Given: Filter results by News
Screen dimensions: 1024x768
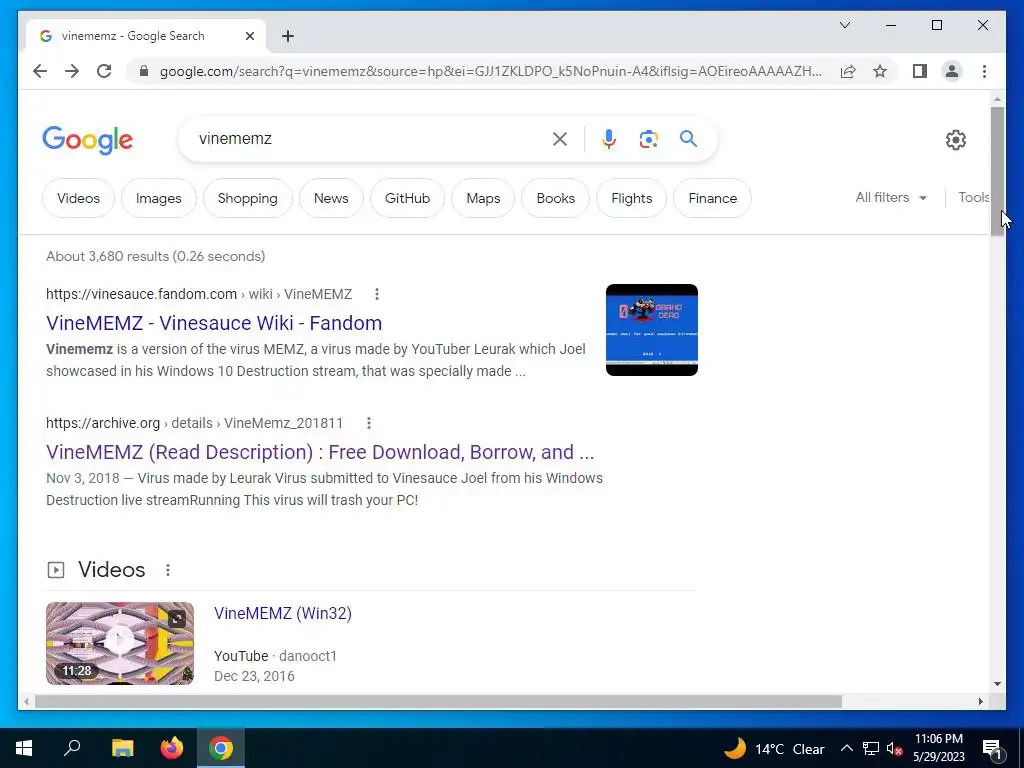Looking at the screenshot, I should click(331, 198).
